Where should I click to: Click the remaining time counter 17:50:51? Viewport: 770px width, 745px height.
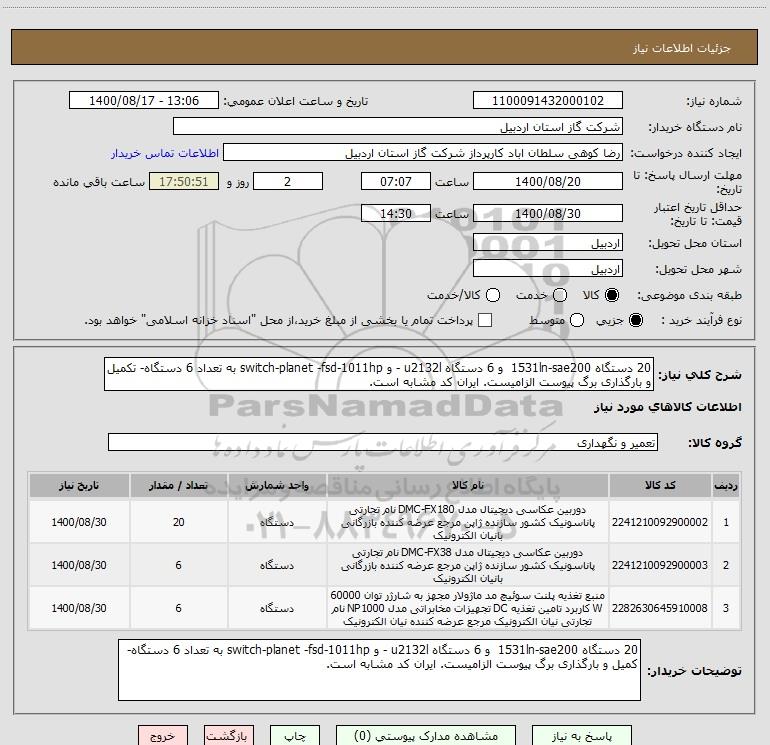(184, 181)
